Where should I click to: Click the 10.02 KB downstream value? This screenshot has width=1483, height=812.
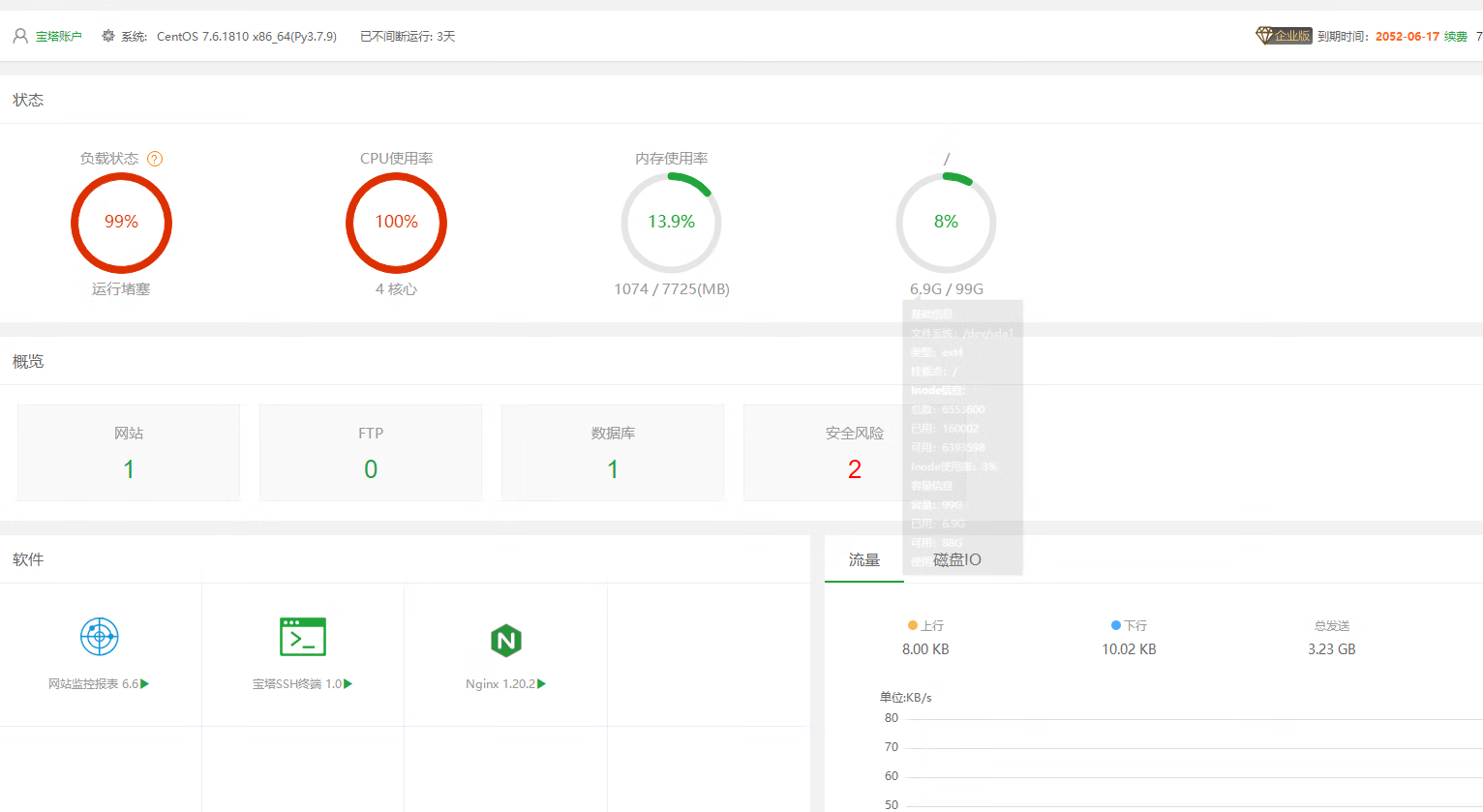tap(1129, 649)
